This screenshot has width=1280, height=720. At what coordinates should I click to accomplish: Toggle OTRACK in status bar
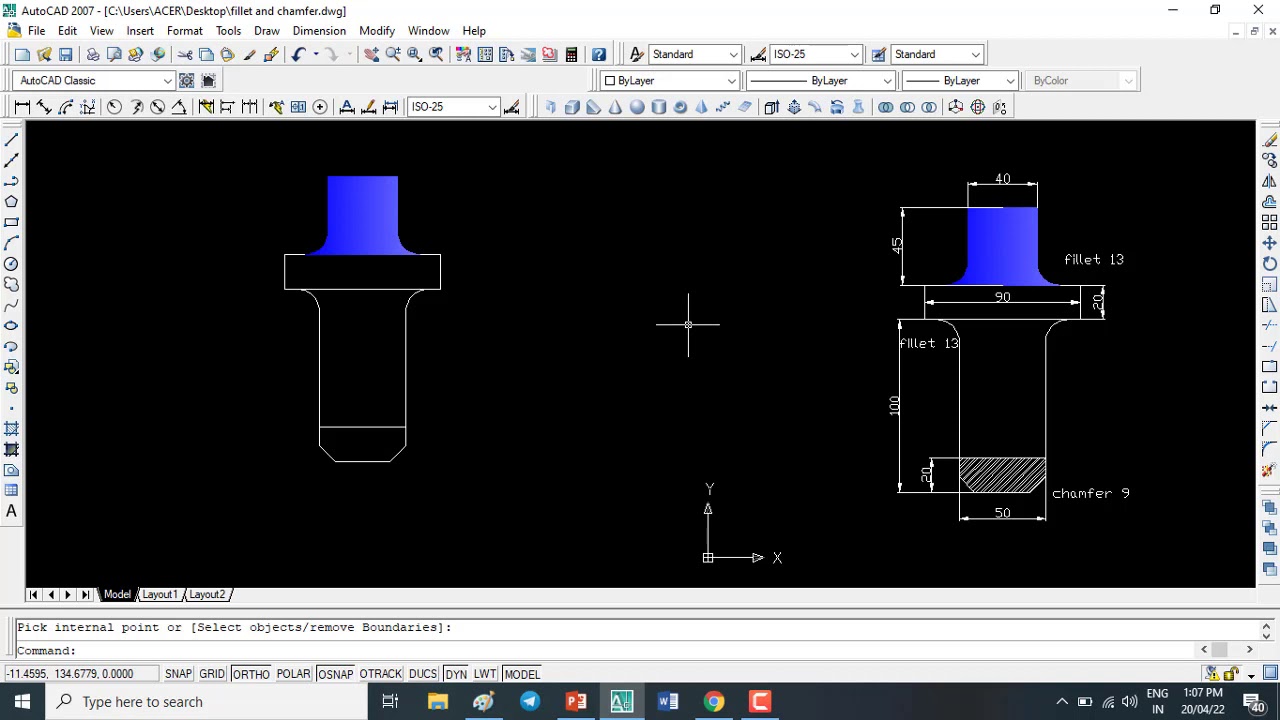380,674
